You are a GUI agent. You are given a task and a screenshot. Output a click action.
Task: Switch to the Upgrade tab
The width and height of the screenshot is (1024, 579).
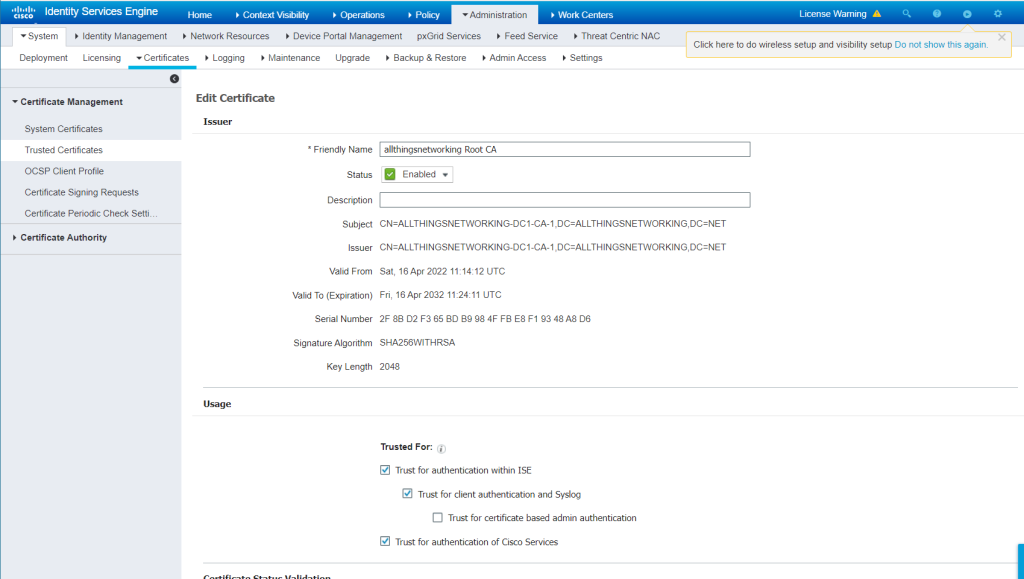click(x=353, y=57)
